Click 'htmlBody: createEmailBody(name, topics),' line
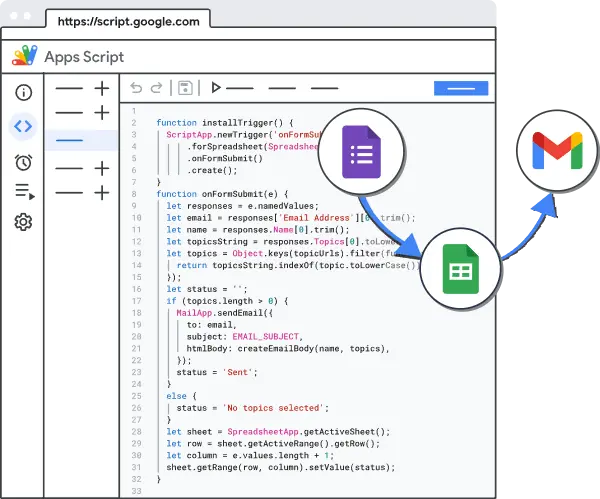Image resolution: width=600 pixels, height=499 pixels. coord(288,349)
